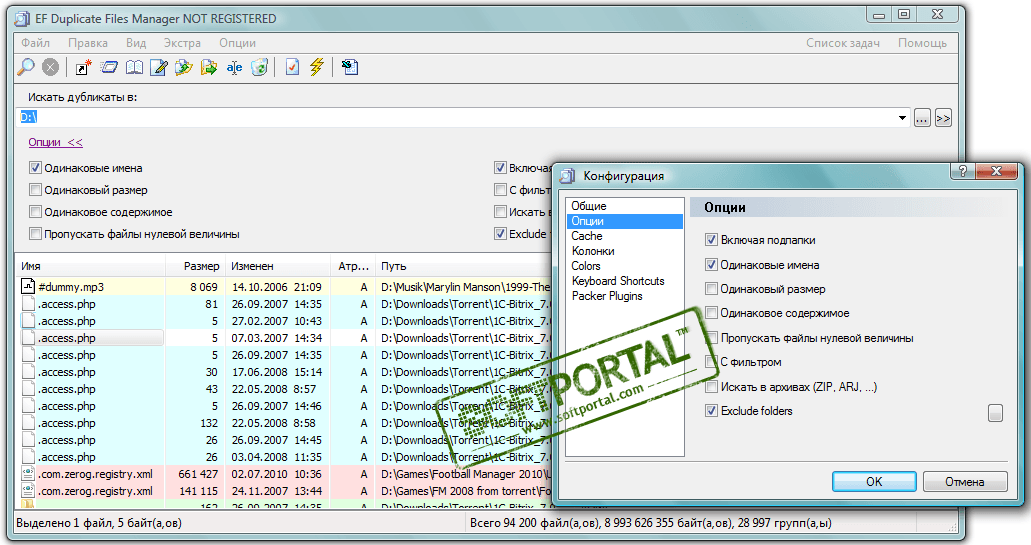The width and height of the screenshot is (1031, 545).
Task: Click the question mark help button in Конфигурация
Action: point(963,172)
